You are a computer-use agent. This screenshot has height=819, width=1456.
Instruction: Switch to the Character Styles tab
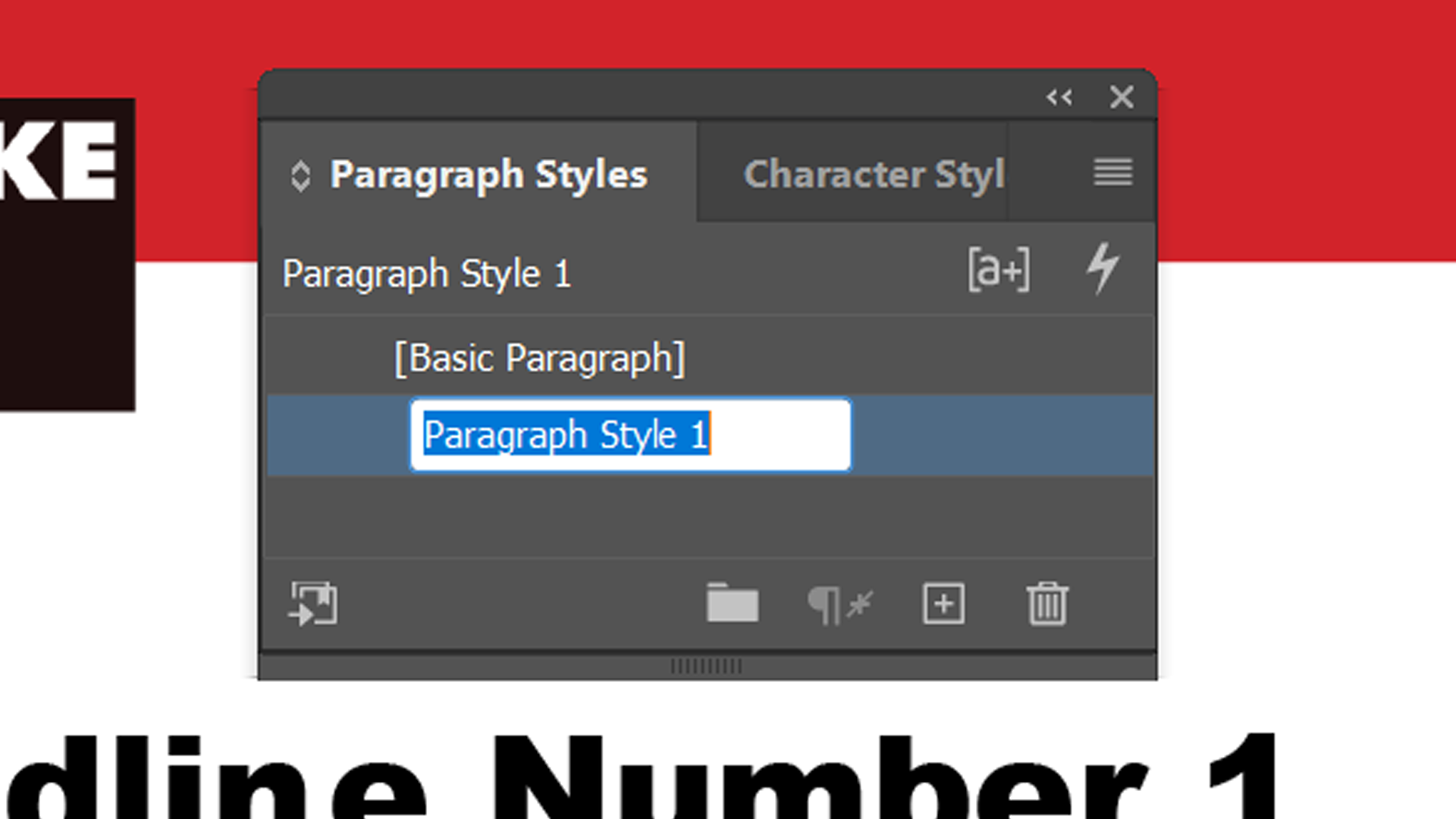tap(874, 174)
